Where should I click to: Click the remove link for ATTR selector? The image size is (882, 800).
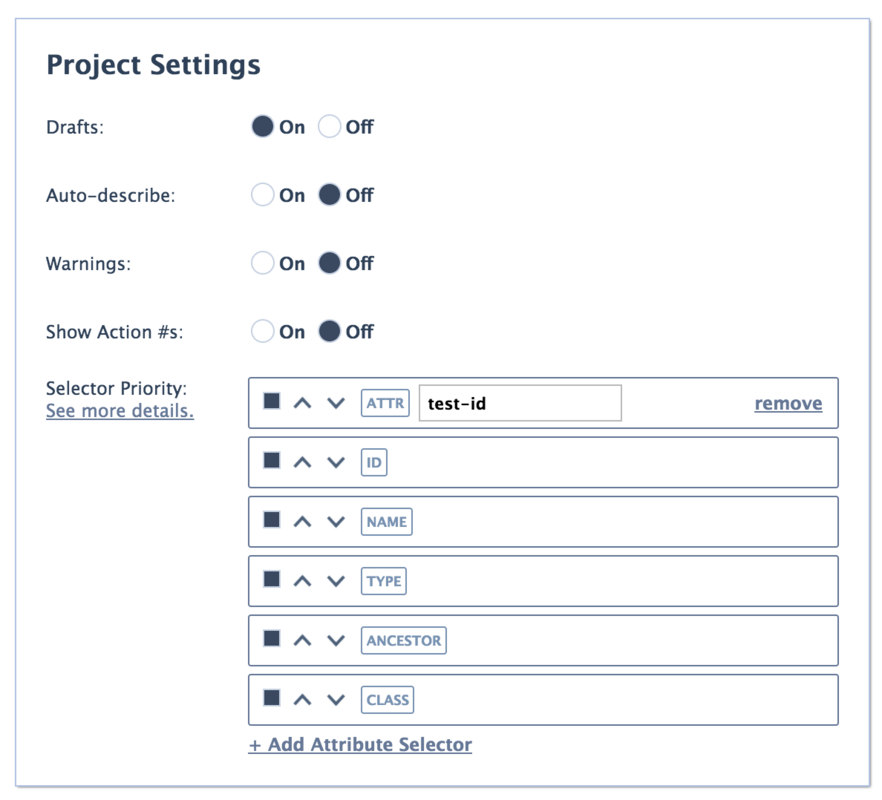point(788,403)
